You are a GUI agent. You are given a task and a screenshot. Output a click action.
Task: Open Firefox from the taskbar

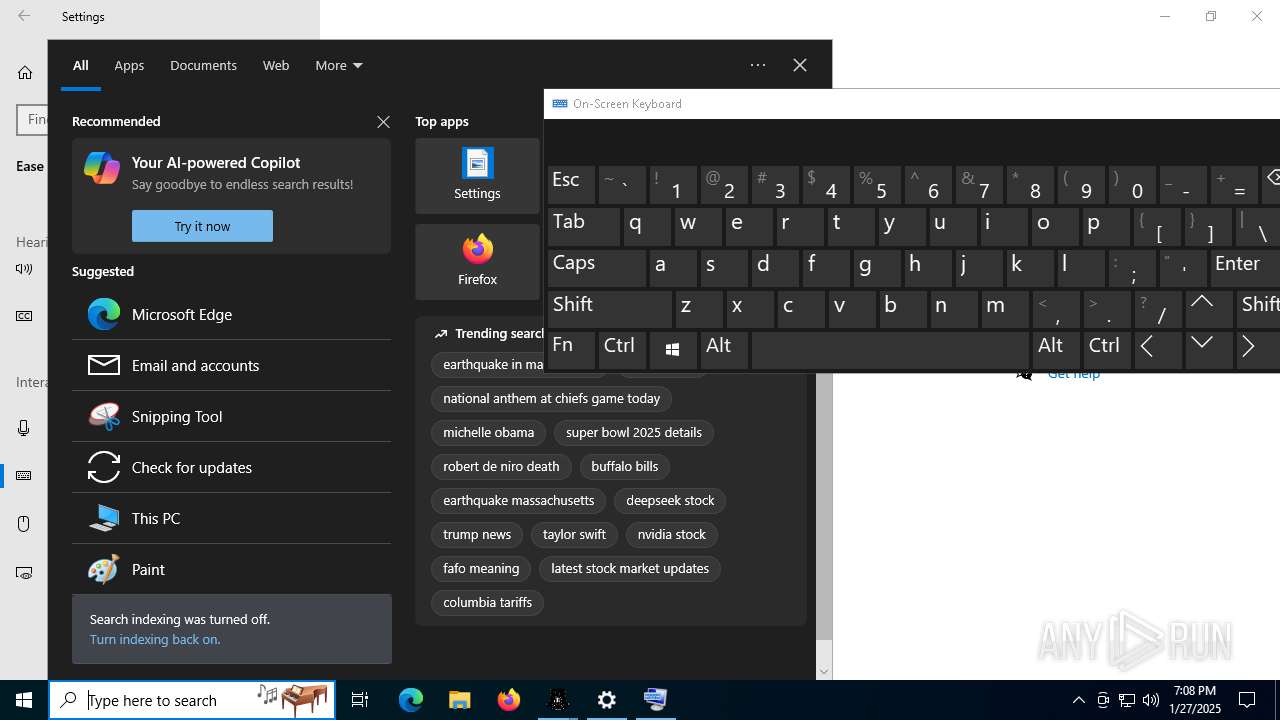coord(509,700)
